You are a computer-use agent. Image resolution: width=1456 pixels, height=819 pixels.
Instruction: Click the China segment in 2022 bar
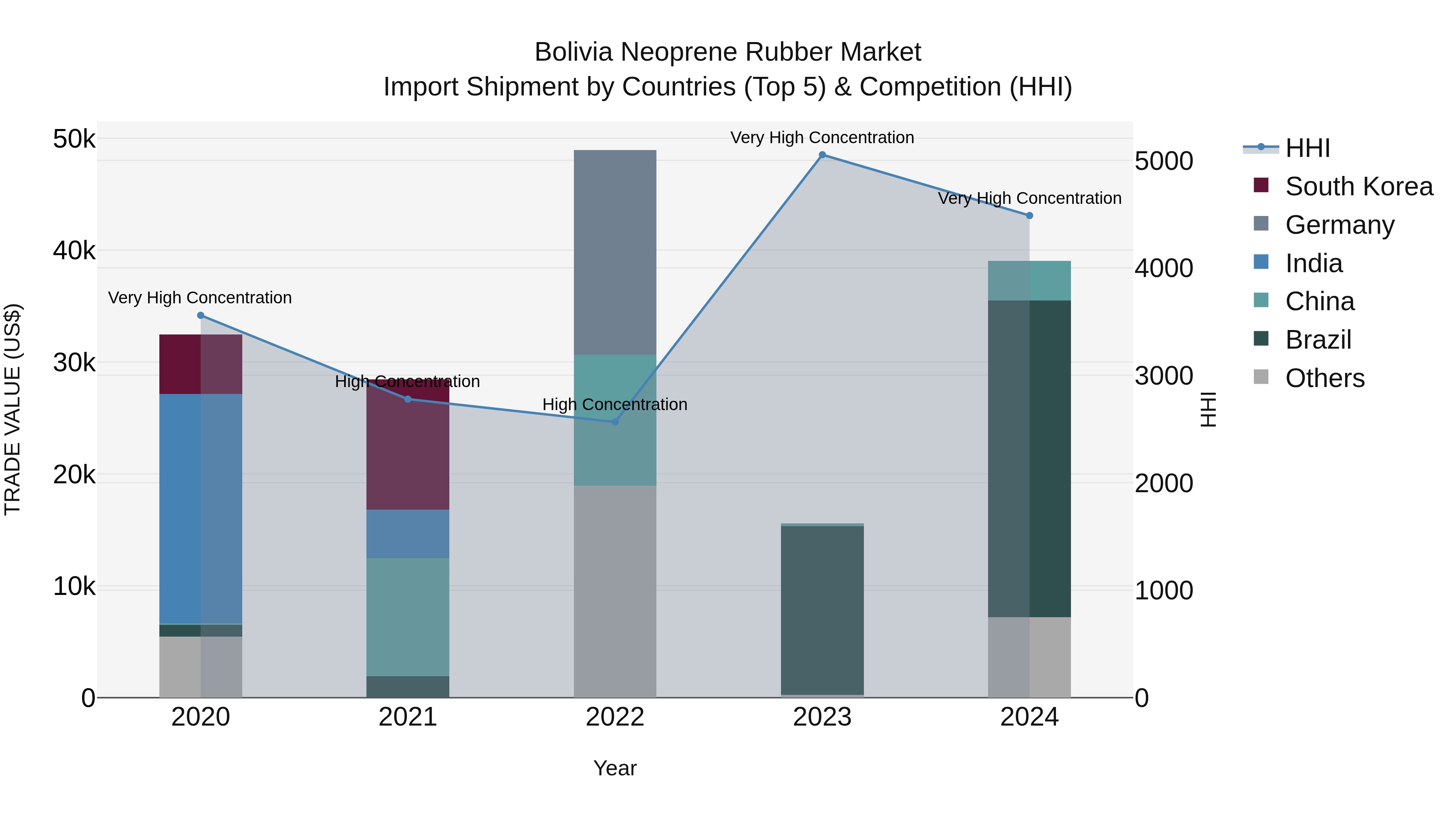[x=615, y=421]
